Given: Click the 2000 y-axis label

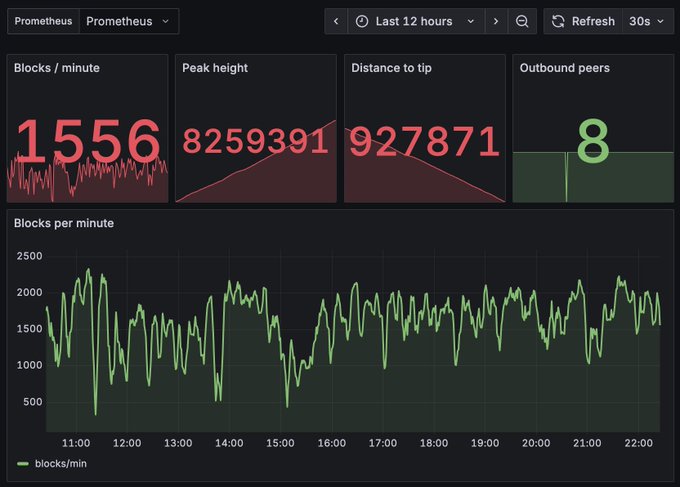Looking at the screenshot, I should (x=29, y=292).
